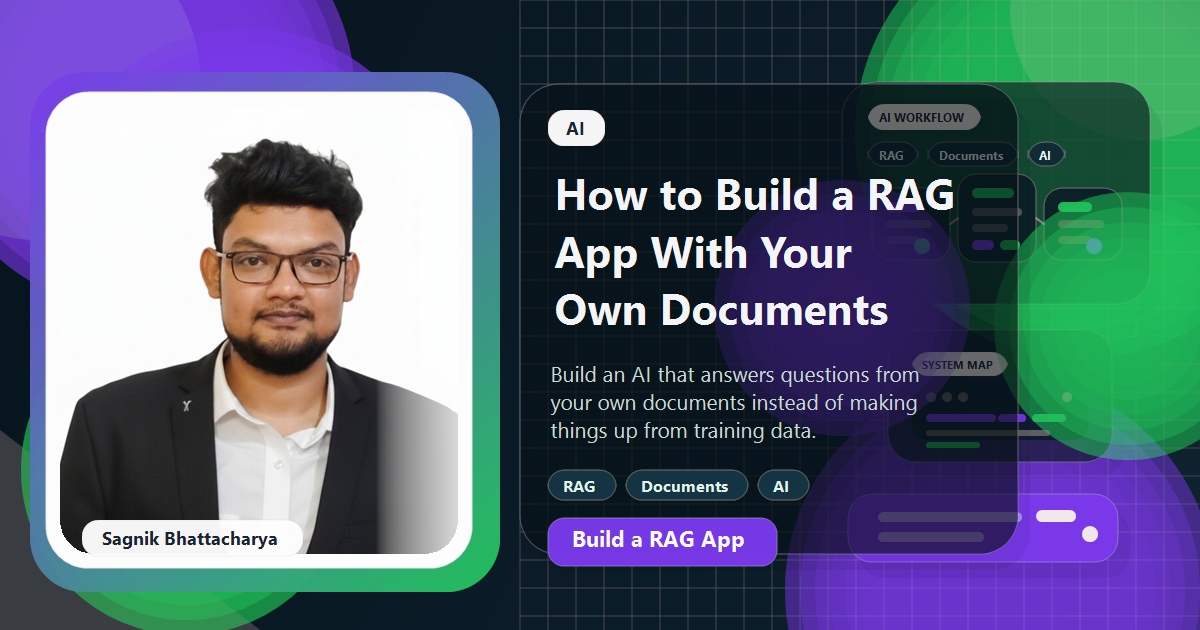Select the Documents tag below the subtitle
Viewport: 1200px width, 630px height.
(686, 485)
